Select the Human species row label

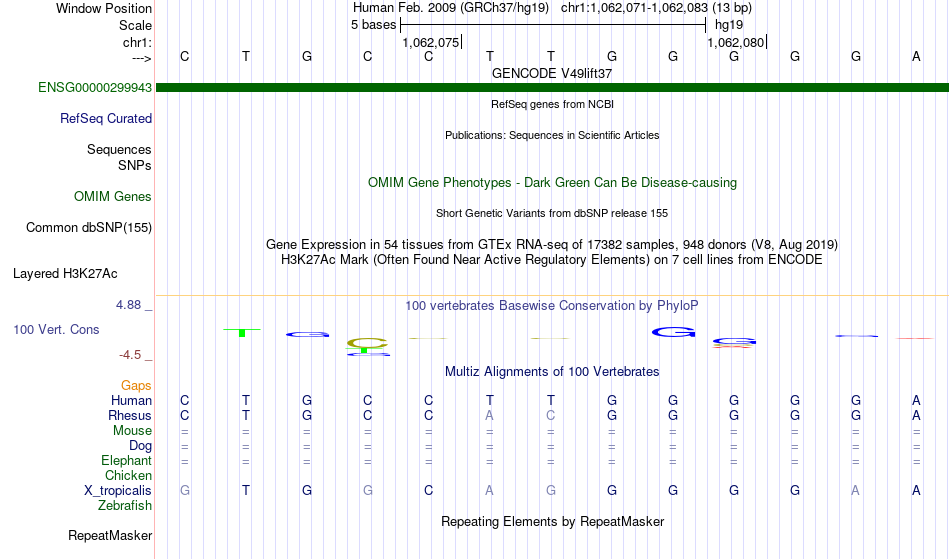pos(131,400)
